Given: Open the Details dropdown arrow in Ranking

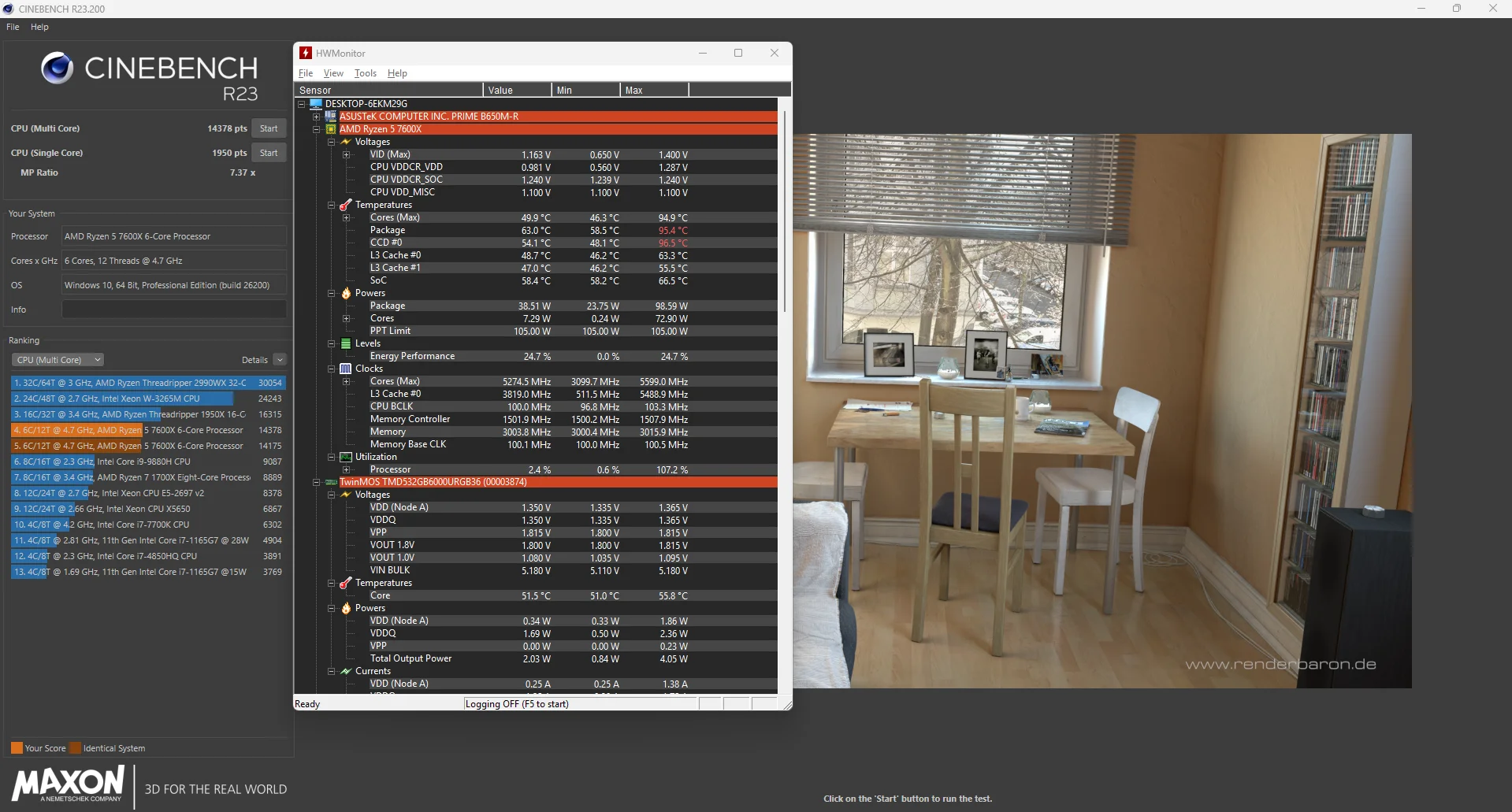Looking at the screenshot, I should click(x=280, y=360).
